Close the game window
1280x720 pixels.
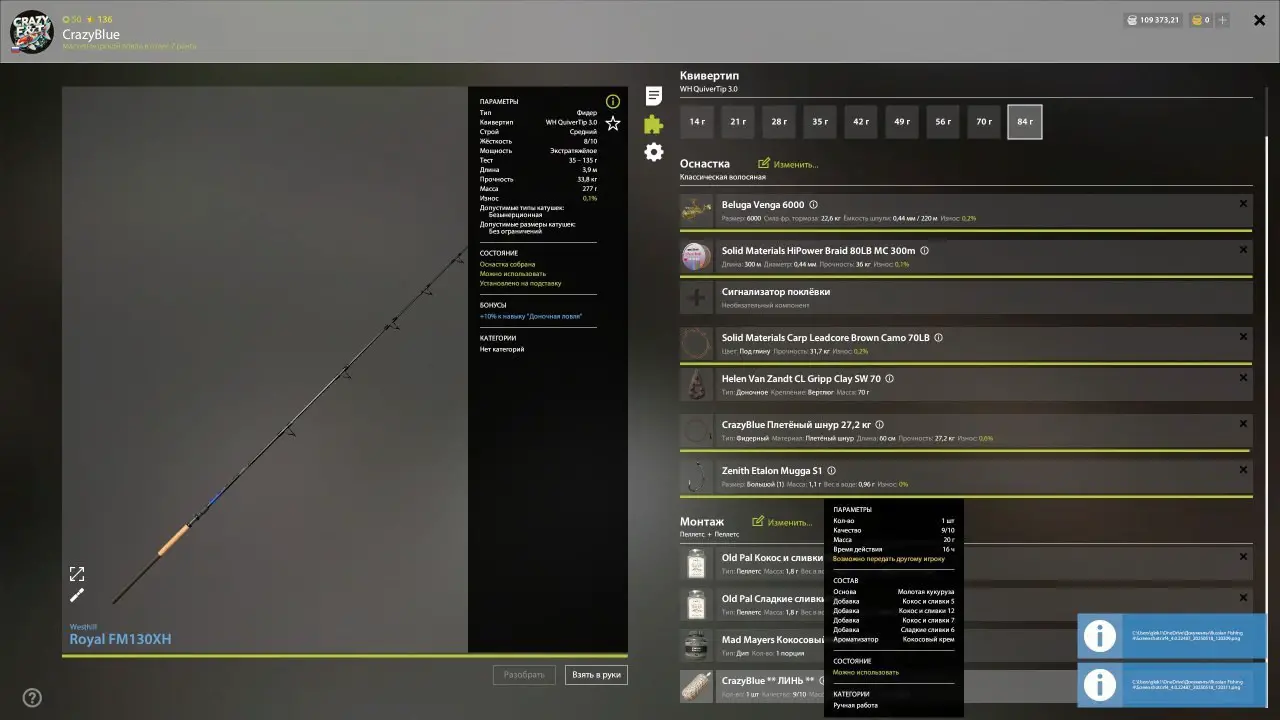tap(1260, 20)
